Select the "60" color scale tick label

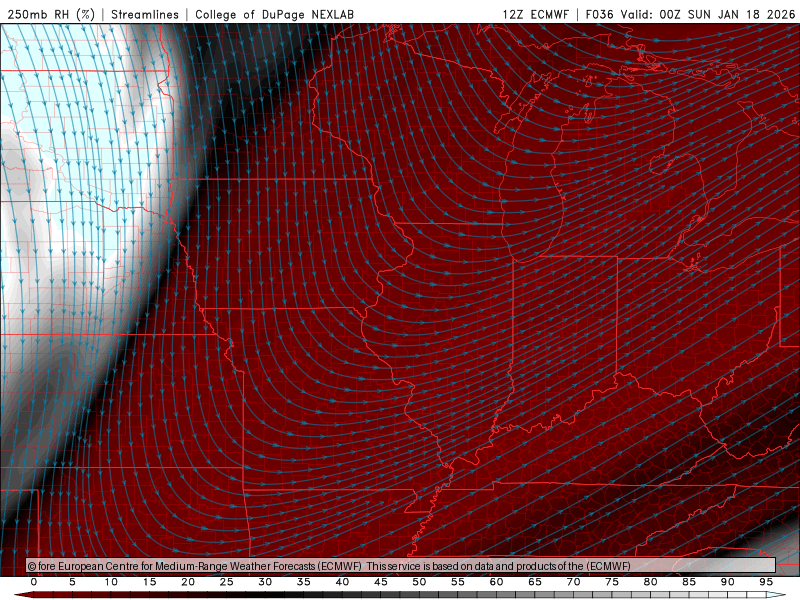pos(496,582)
